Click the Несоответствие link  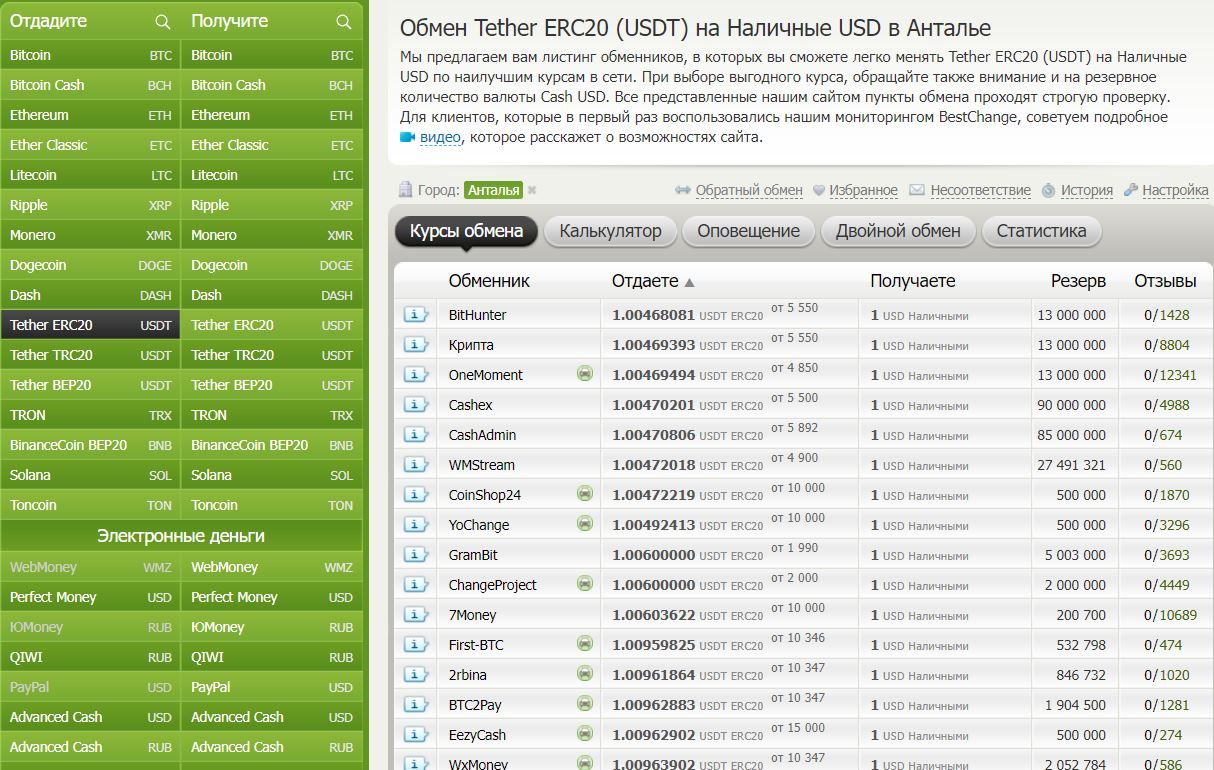coord(980,190)
